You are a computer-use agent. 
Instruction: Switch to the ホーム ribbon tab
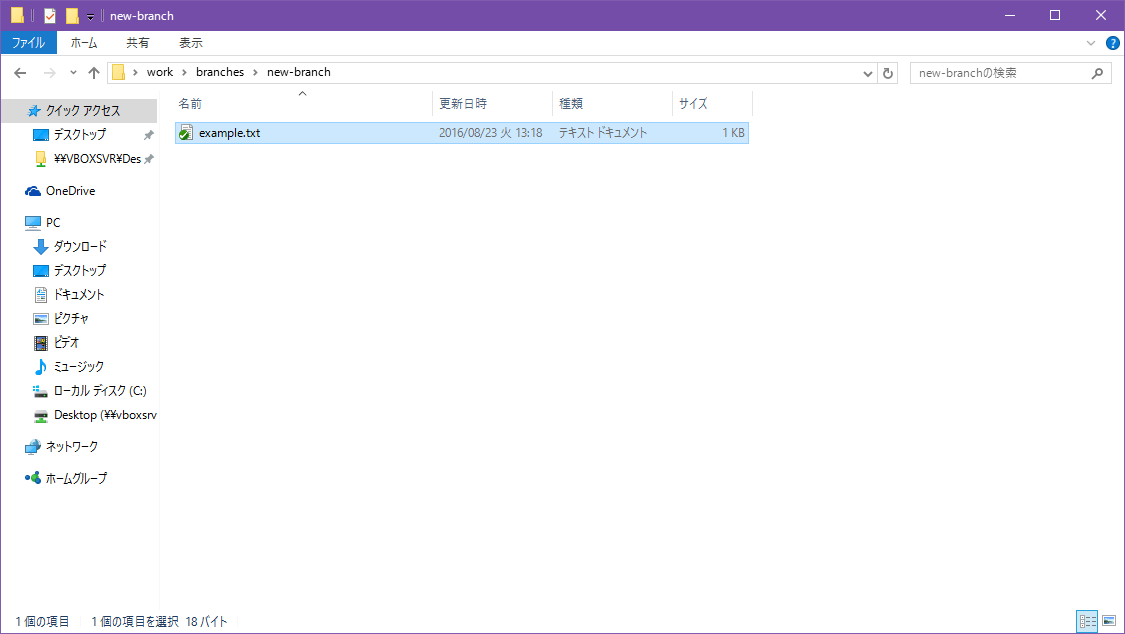click(x=84, y=42)
